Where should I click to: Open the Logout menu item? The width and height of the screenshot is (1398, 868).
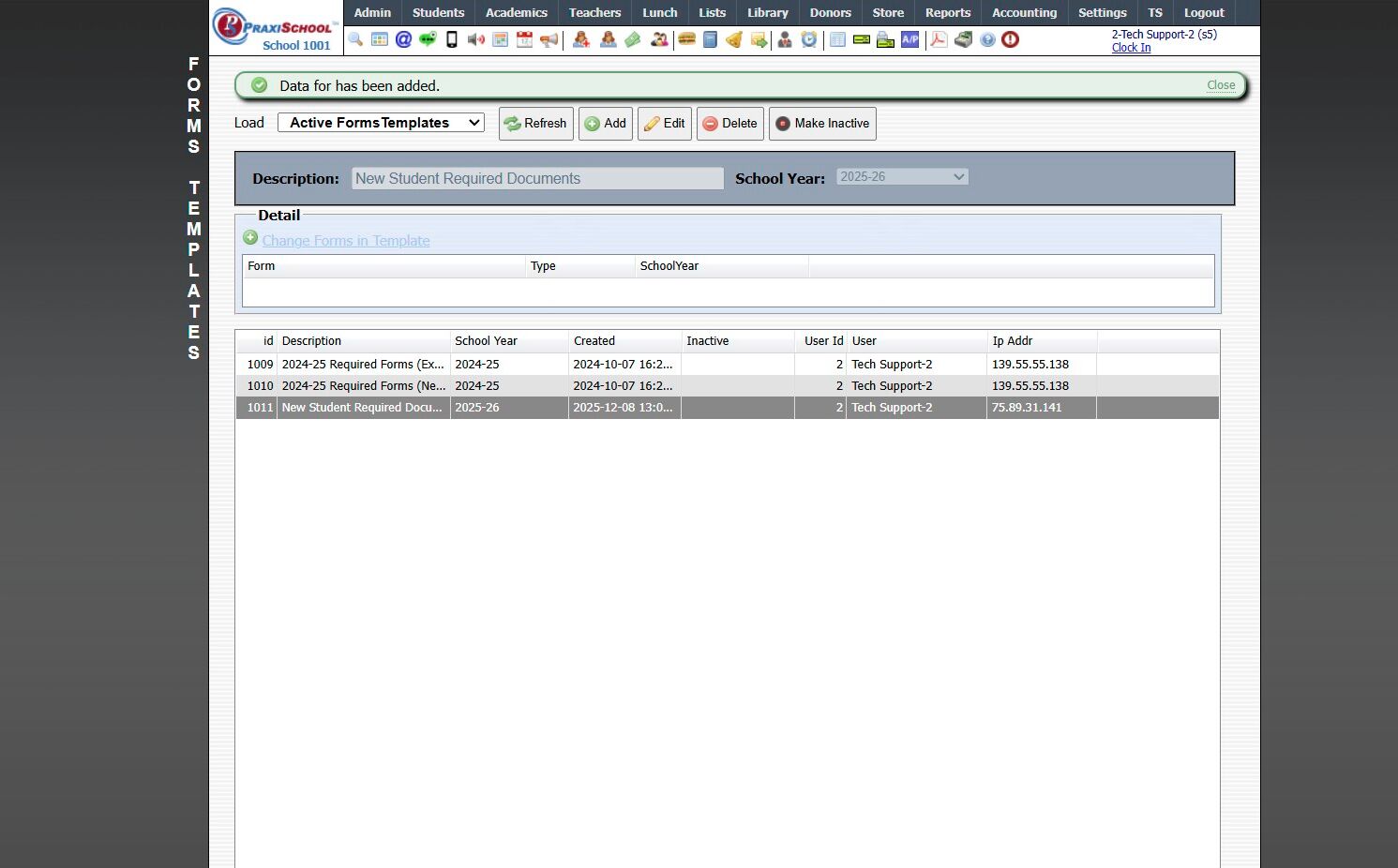[1204, 13]
